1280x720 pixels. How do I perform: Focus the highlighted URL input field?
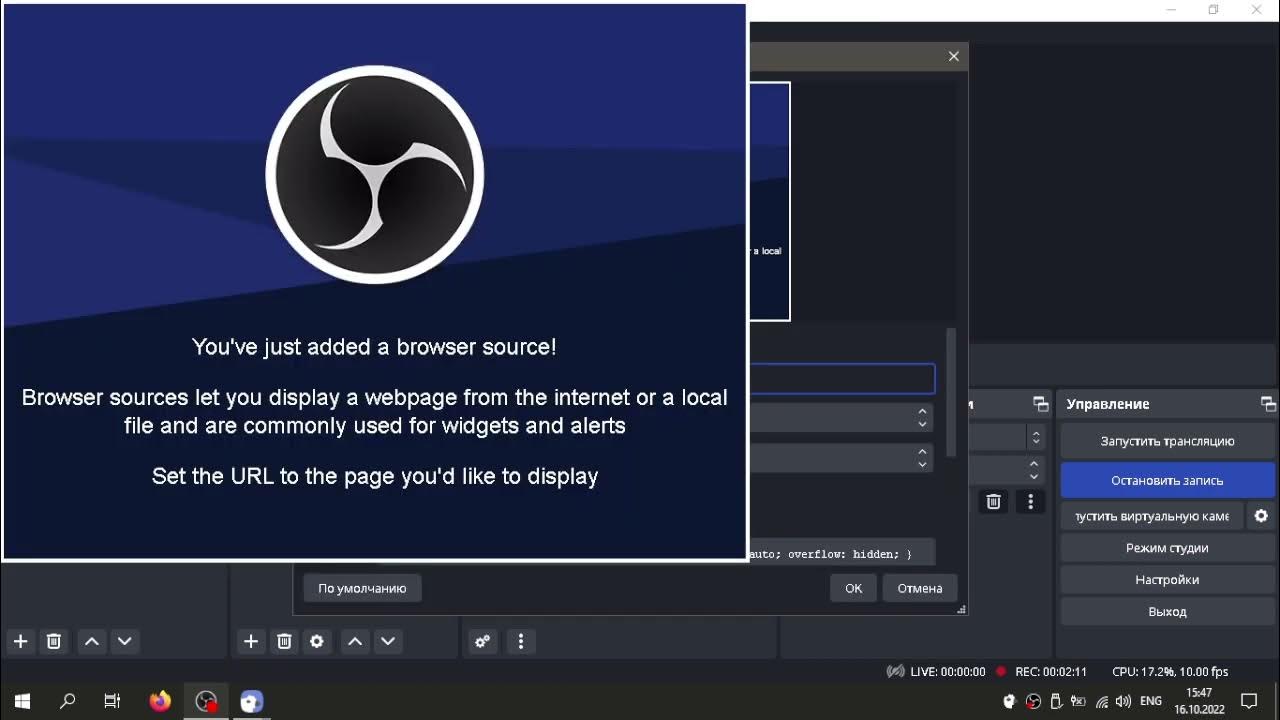tap(842, 379)
